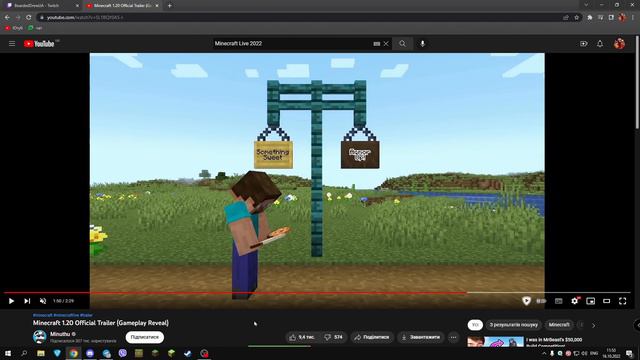Open YouTube account avatar menu
The width and height of the screenshot is (640, 360).
pyautogui.click(x=619, y=44)
